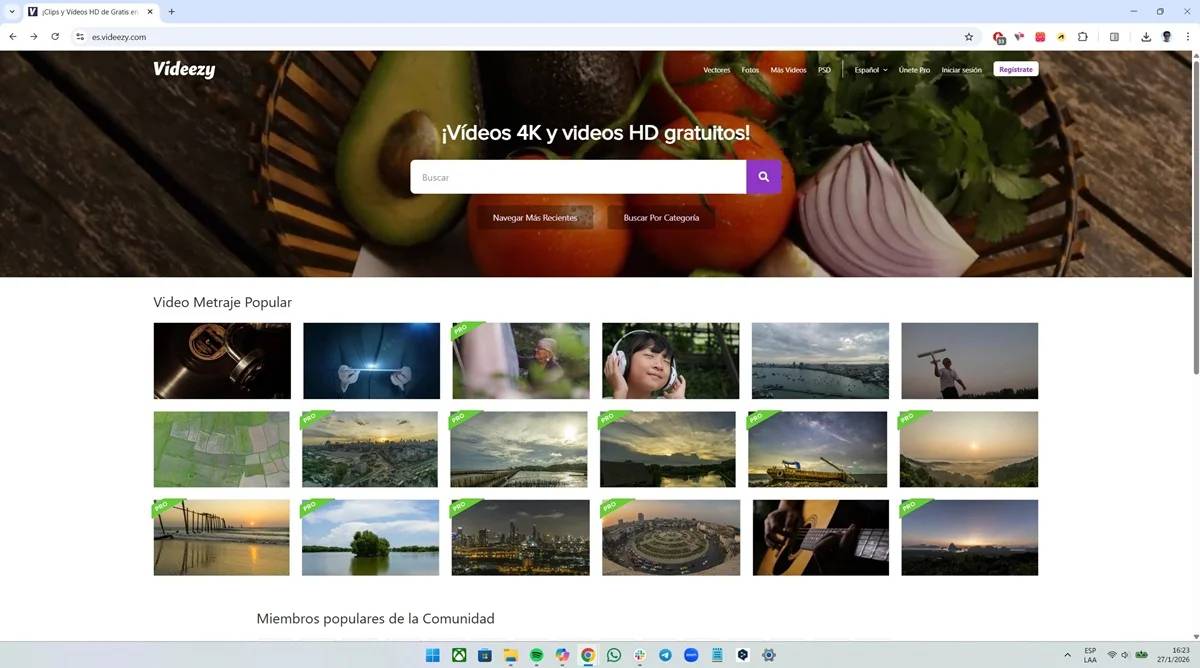Screen dimensions: 1200x668
Task: Open the guitar playing video thumbnail
Action: tap(819, 537)
